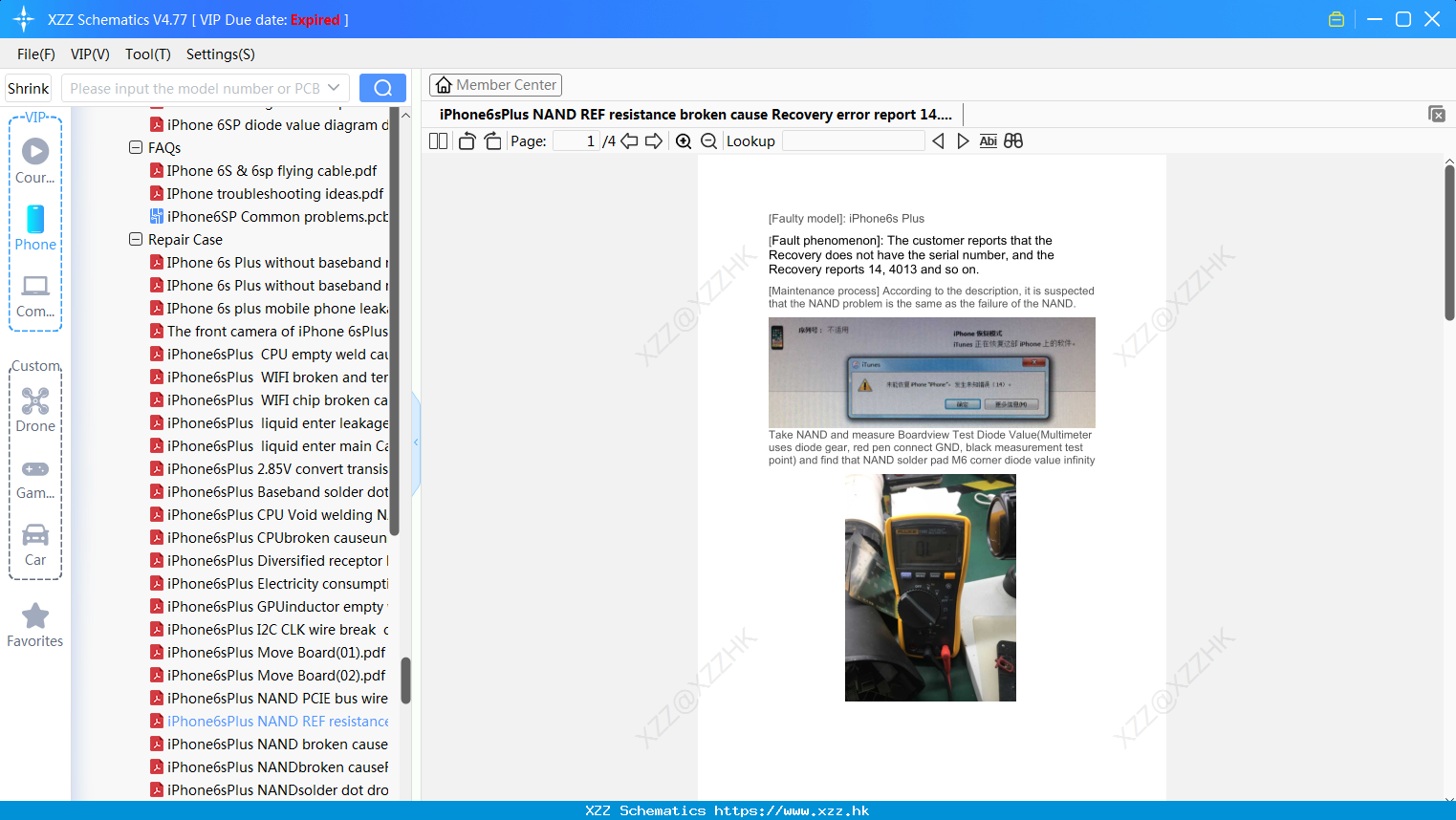Collapse the Repair Case tree node
The width and height of the screenshot is (1456, 820).
pyautogui.click(x=136, y=240)
